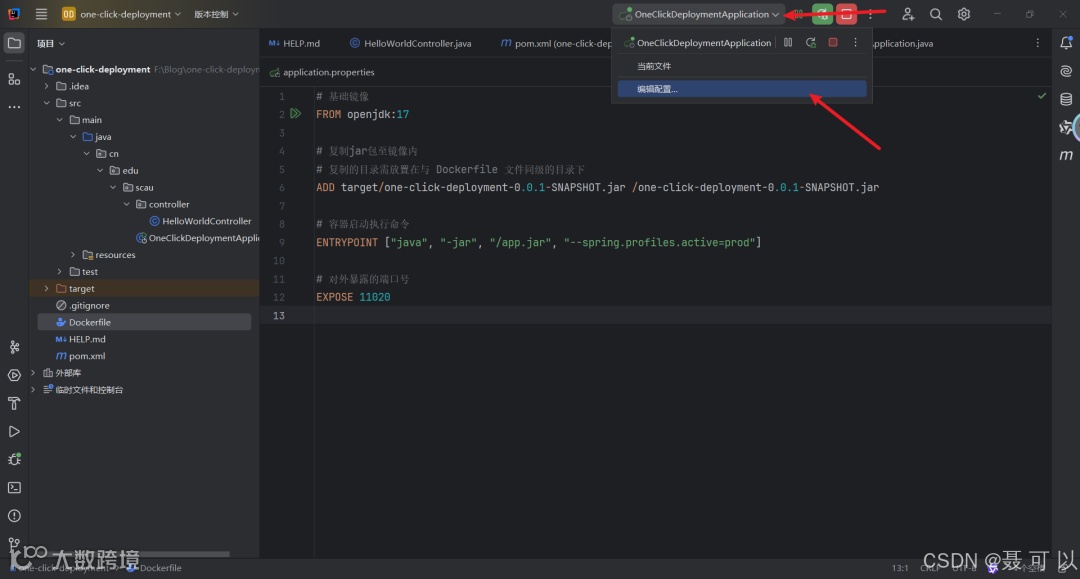This screenshot has width=1080, height=579.
Task: Stop OneClickDeploymentApplication in popup
Action: [x=833, y=43]
